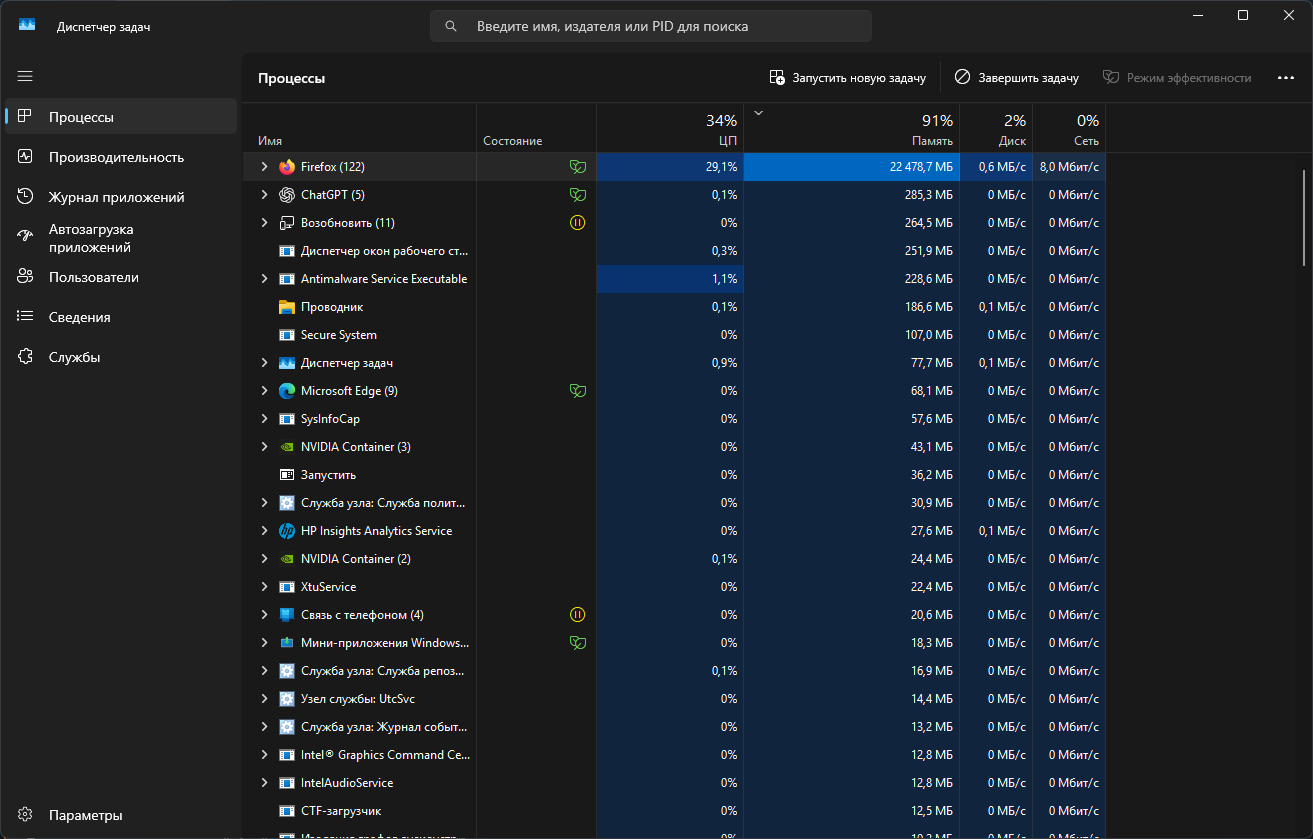Viewport: 1313px width, 839px height.
Task: Click the Параметры gear icon
Action: (x=26, y=815)
